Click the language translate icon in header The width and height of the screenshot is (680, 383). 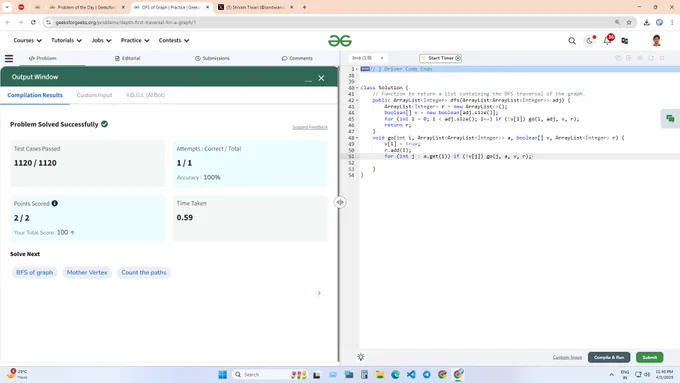(624, 41)
